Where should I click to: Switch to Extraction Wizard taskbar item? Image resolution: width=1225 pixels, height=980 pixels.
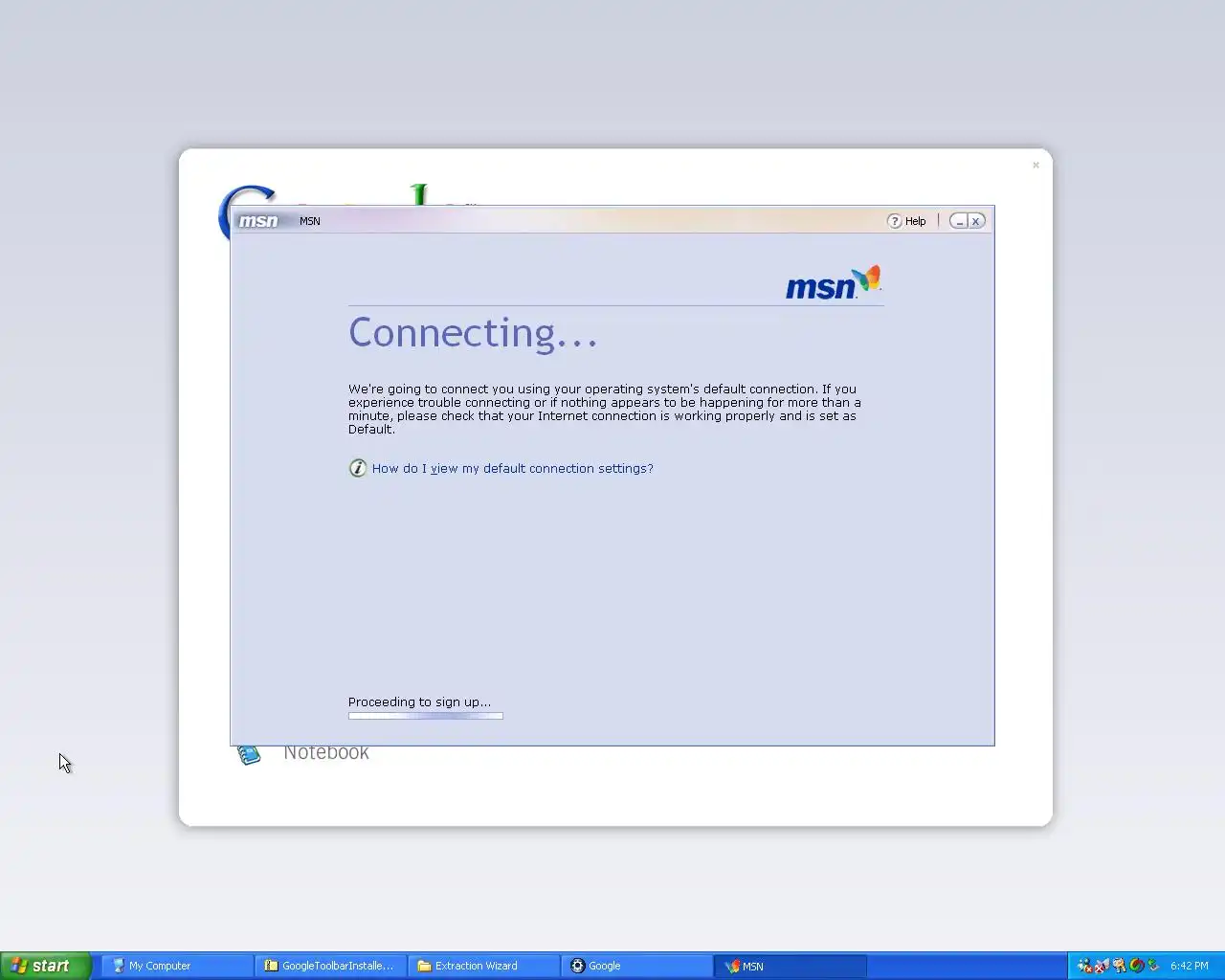pos(483,966)
